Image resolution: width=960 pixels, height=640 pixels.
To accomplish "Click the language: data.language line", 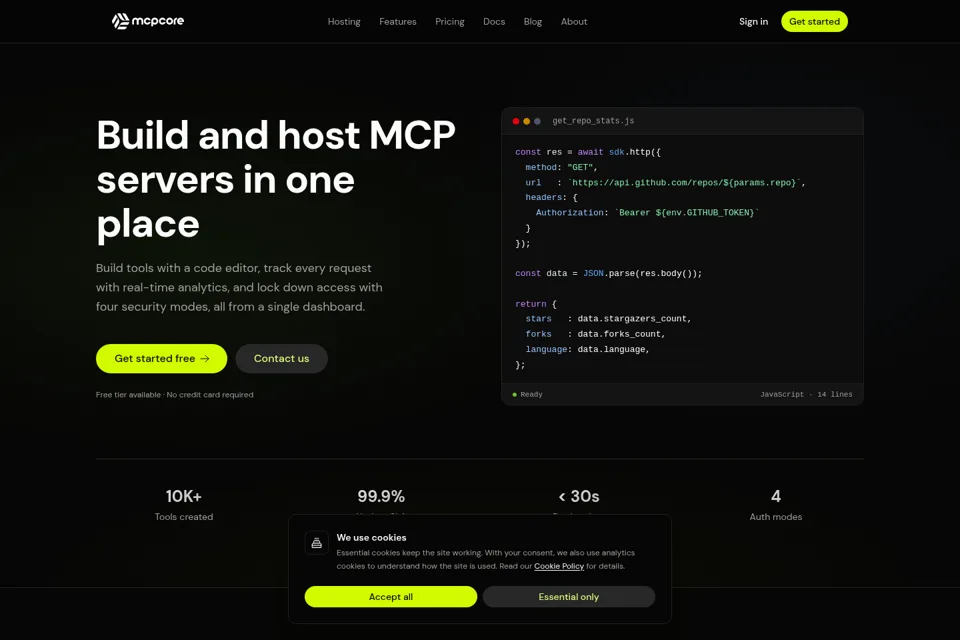I will (587, 349).
